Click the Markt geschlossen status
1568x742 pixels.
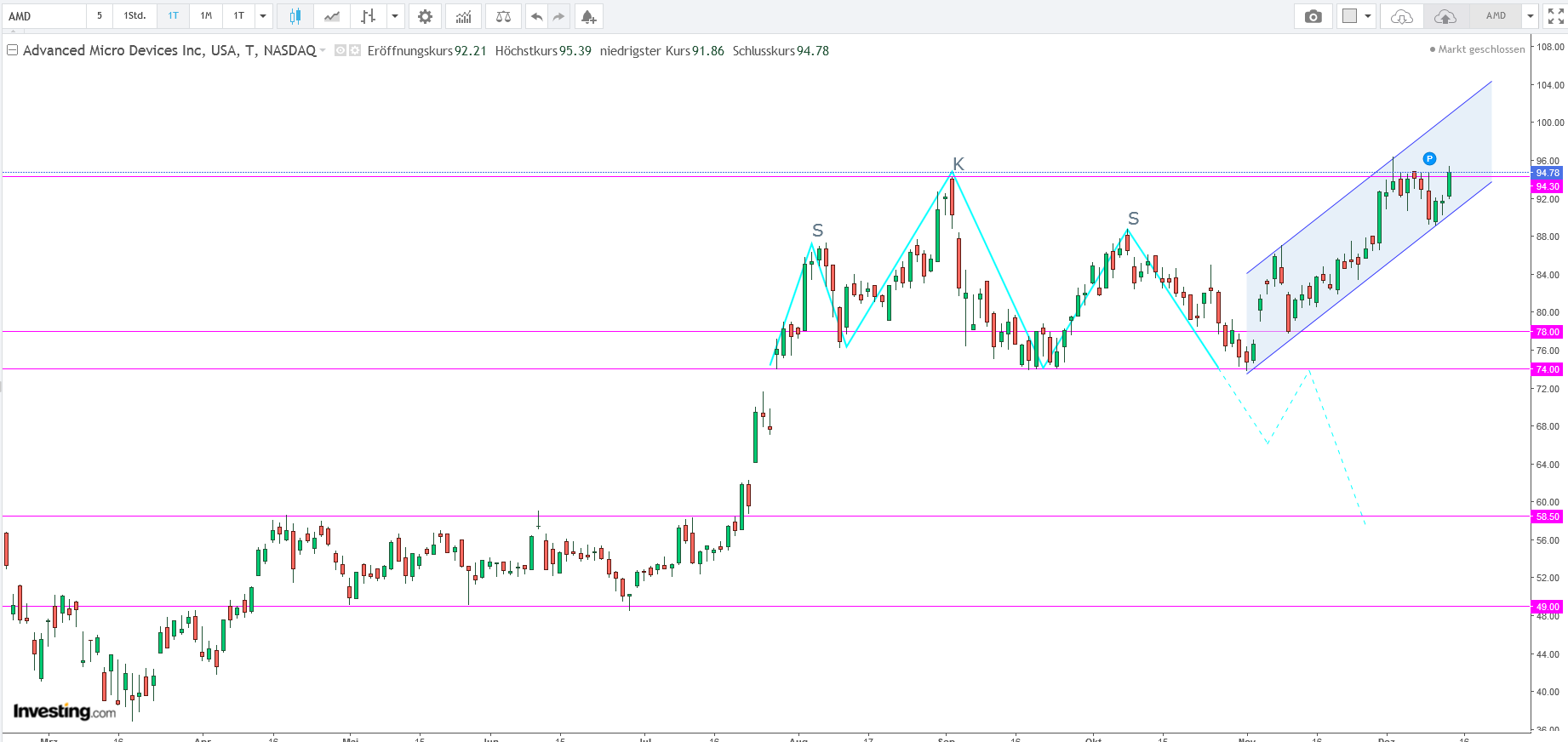point(1477,49)
